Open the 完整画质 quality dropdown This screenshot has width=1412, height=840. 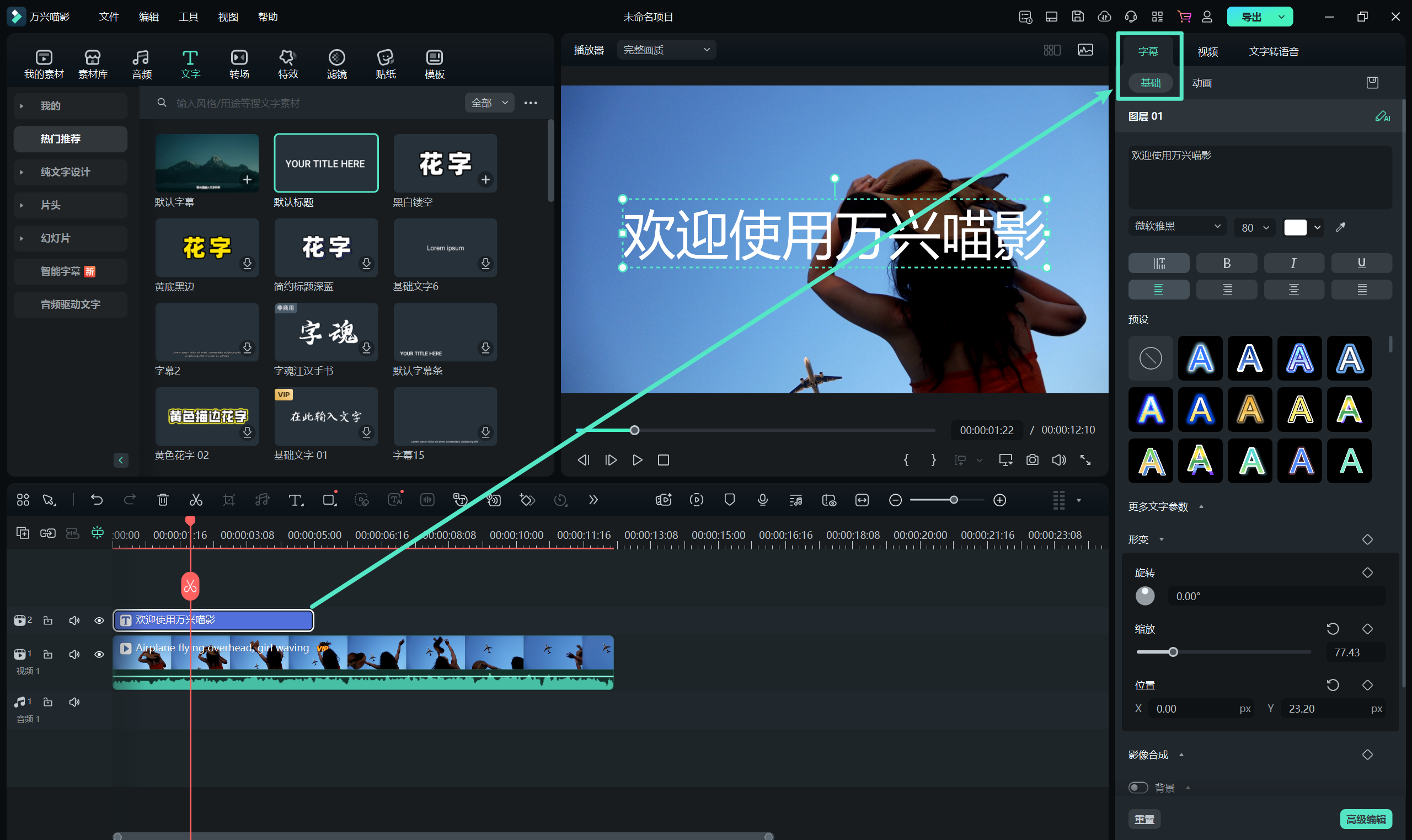coord(667,50)
